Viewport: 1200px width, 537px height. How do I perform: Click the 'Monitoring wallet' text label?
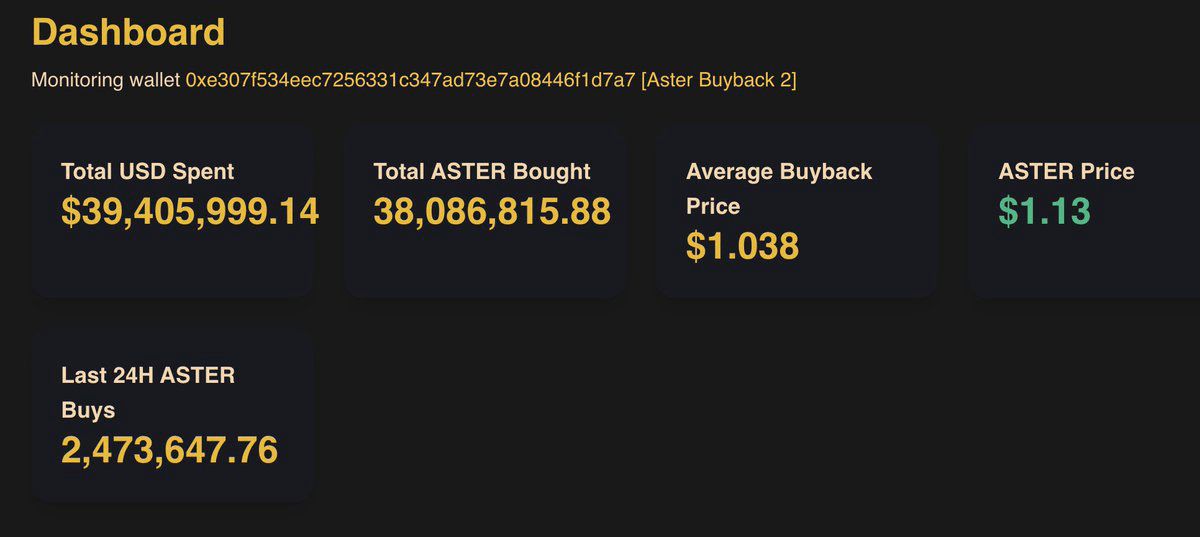click(x=106, y=80)
